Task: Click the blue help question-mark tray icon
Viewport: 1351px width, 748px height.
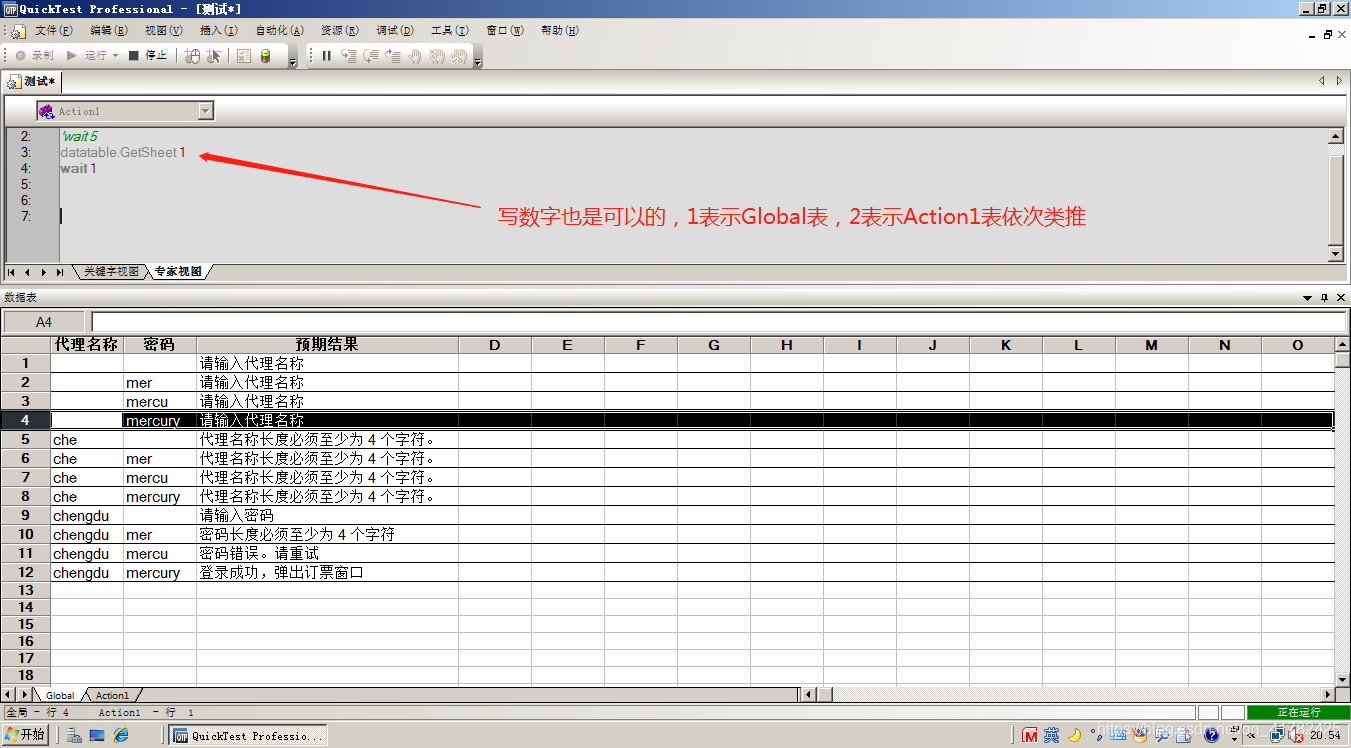Action: [x=1211, y=736]
